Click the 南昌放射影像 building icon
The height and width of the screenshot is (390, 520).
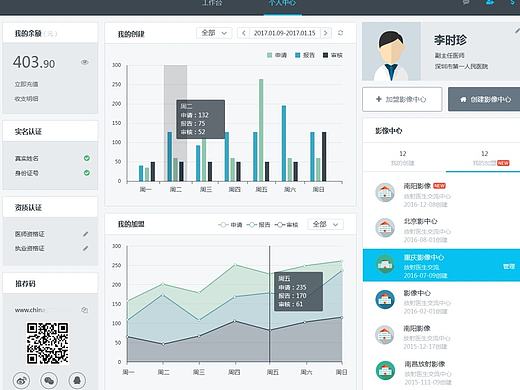pyautogui.click(x=385, y=370)
